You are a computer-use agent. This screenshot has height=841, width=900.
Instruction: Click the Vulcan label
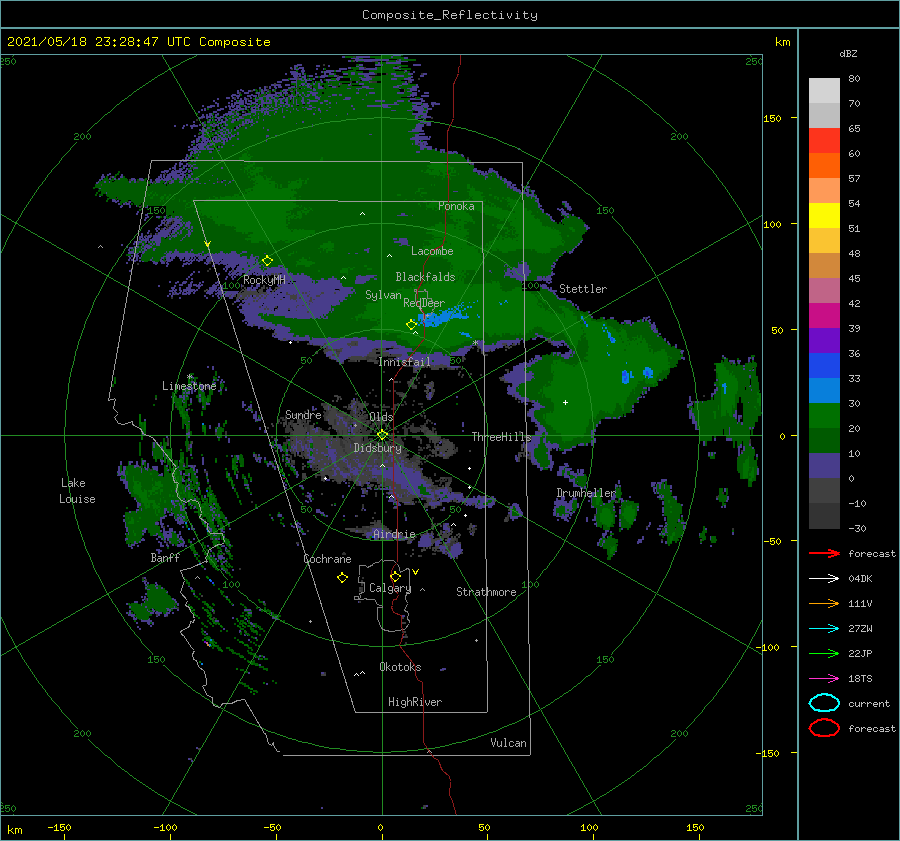pyautogui.click(x=509, y=743)
